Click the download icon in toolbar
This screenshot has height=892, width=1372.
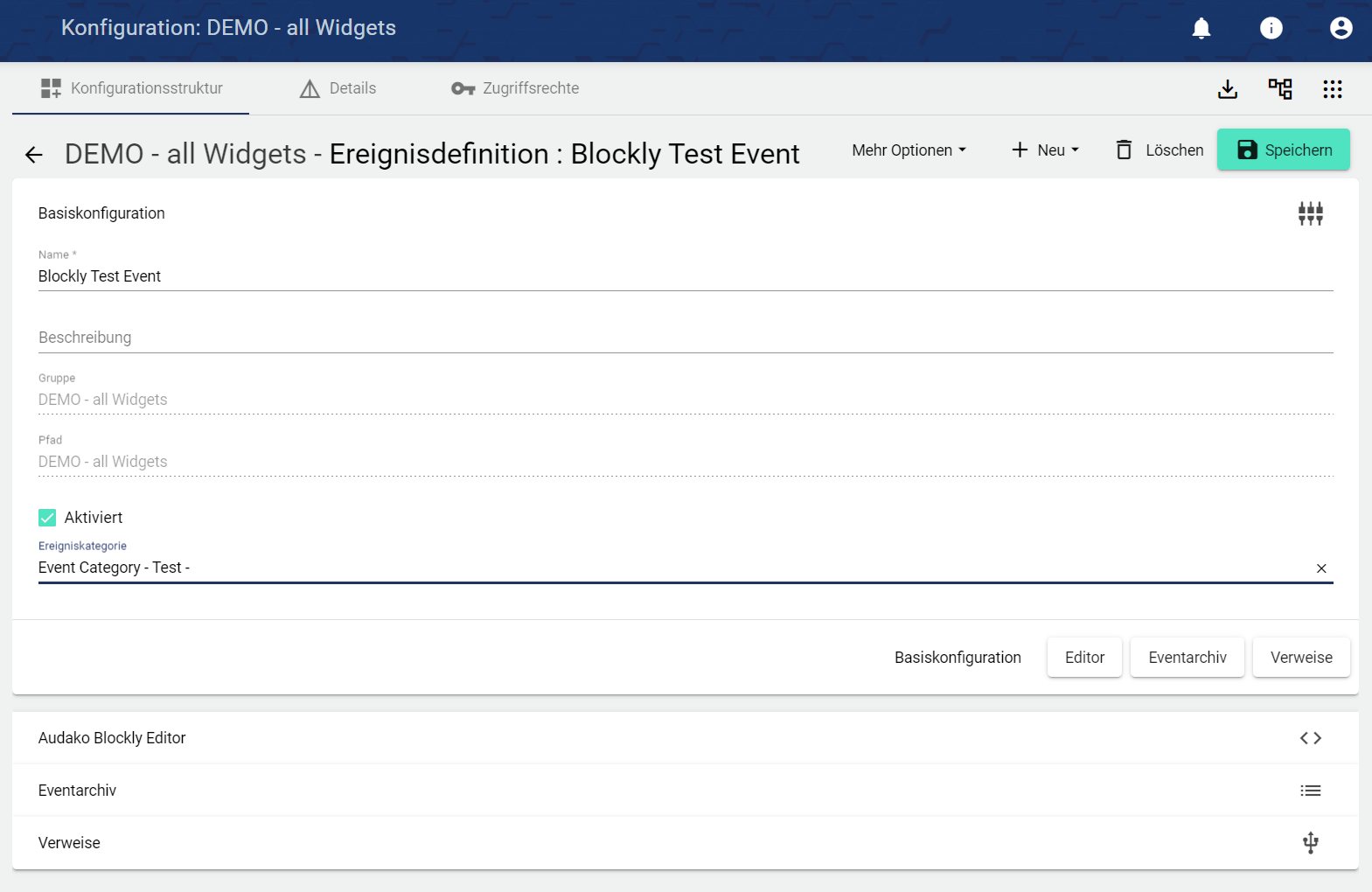(1228, 89)
